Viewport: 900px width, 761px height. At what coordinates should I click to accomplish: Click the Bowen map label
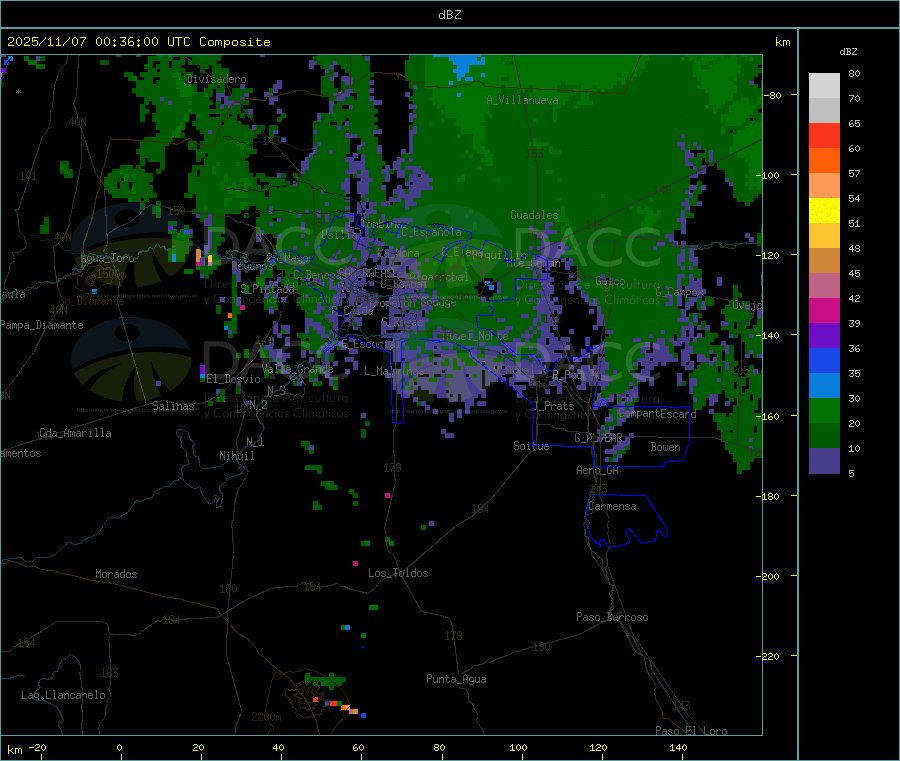[x=665, y=447]
